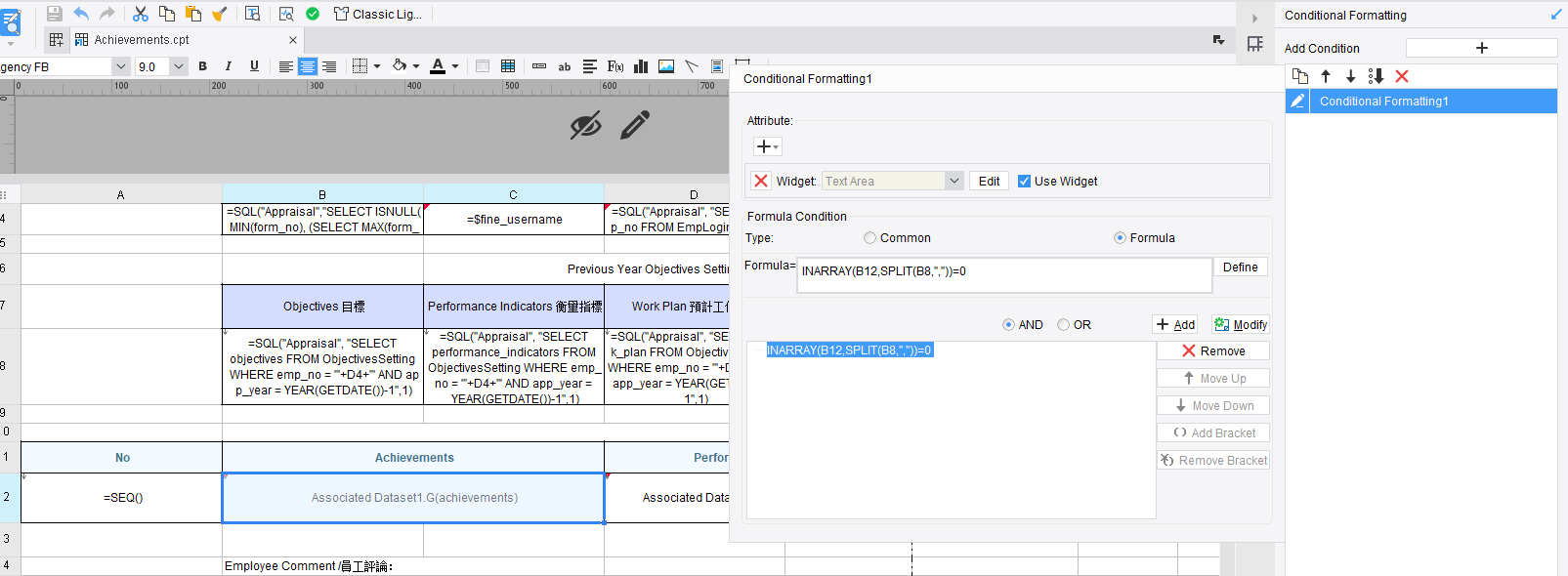The width and height of the screenshot is (1568, 576).
Task: Select the OR radio button
Action: tap(1063, 325)
